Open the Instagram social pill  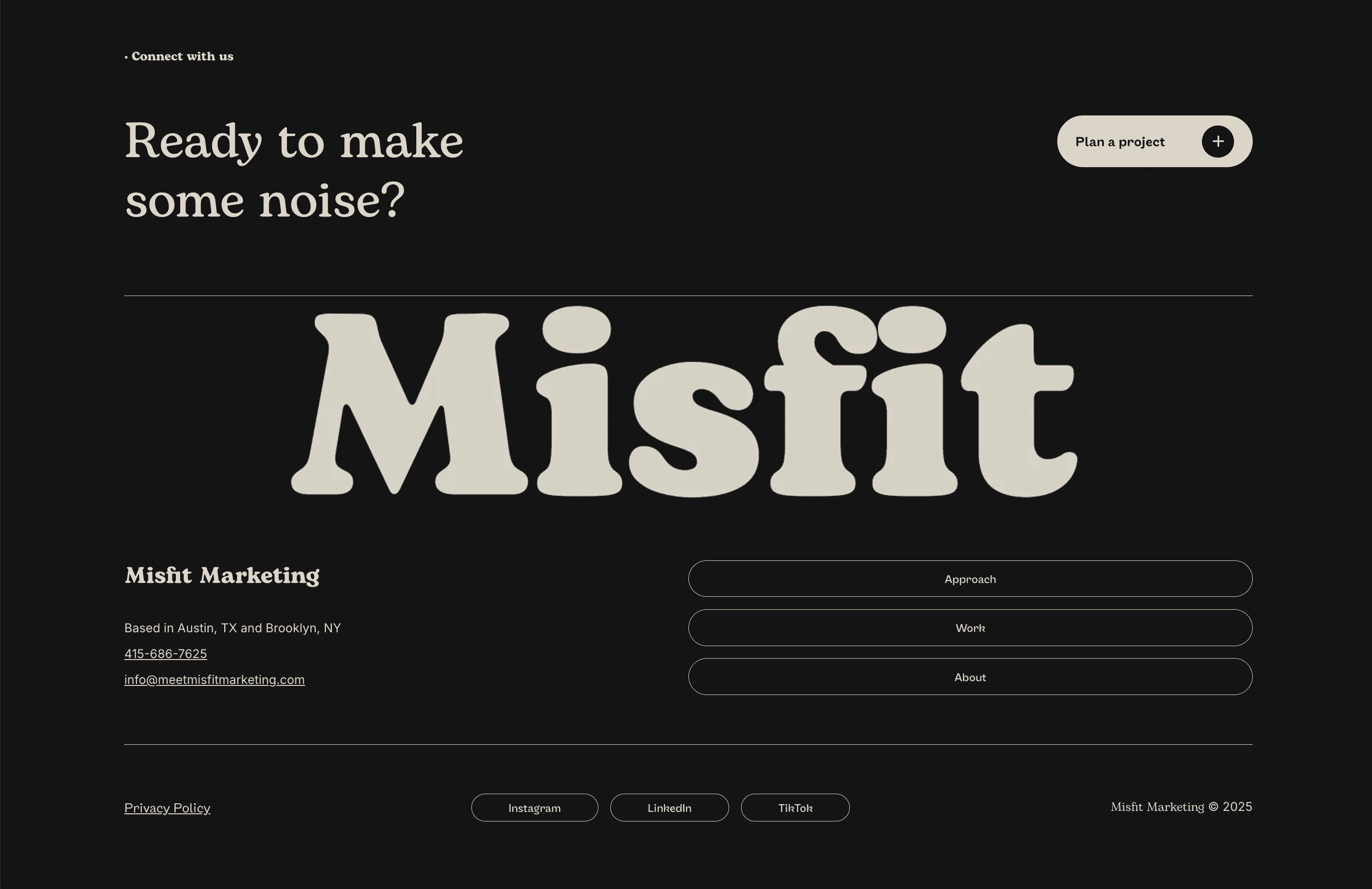point(535,808)
